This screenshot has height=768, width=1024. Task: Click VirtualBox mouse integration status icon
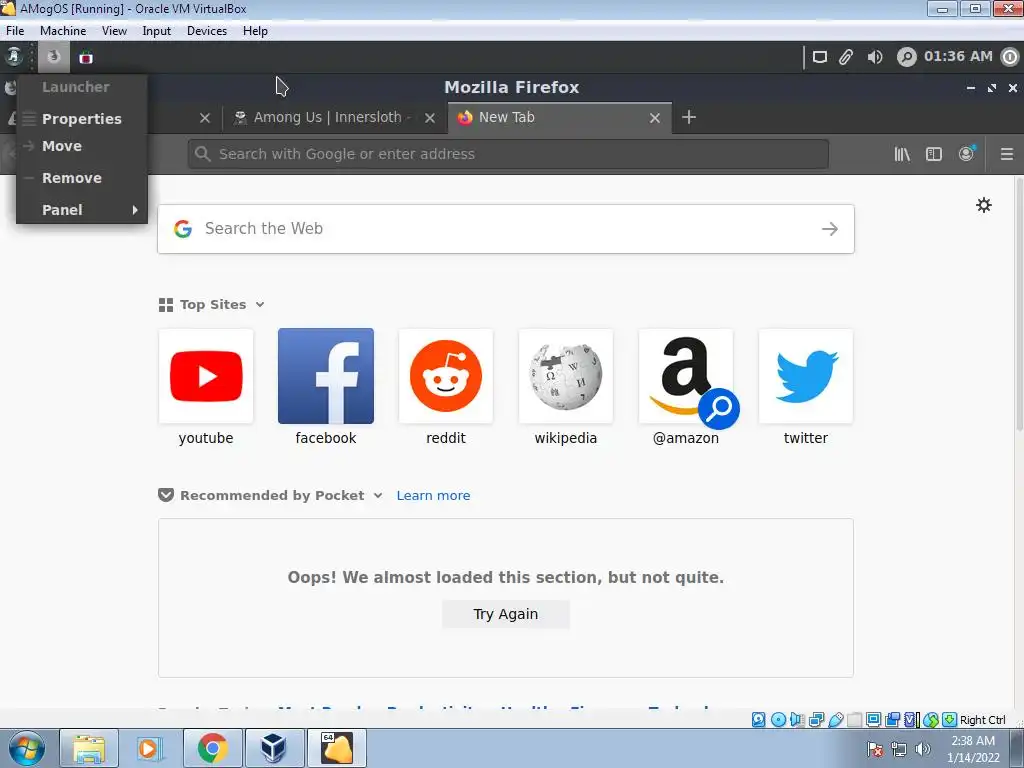[x=931, y=720]
